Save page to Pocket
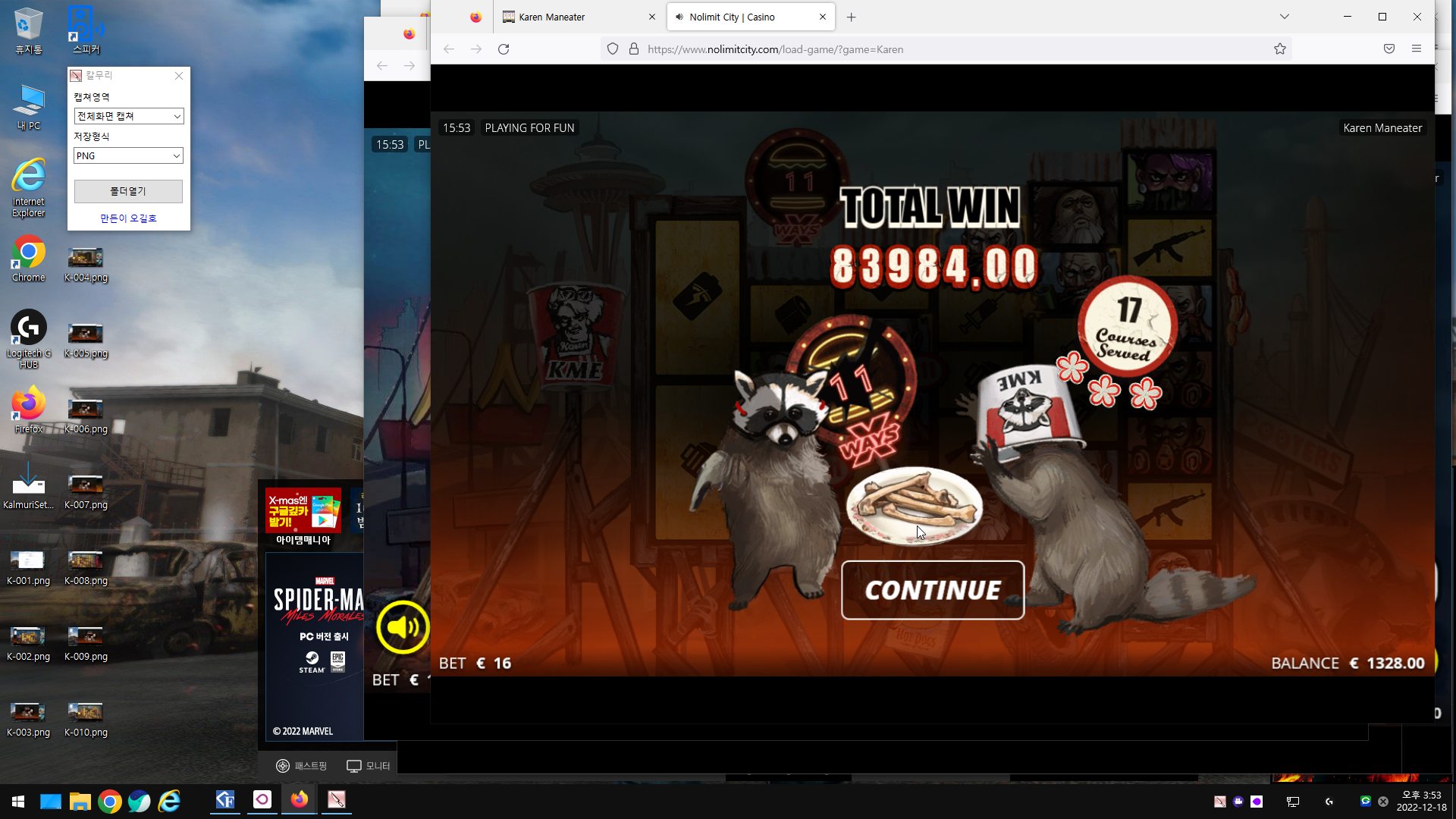Image resolution: width=1456 pixels, height=819 pixels. click(x=1389, y=49)
